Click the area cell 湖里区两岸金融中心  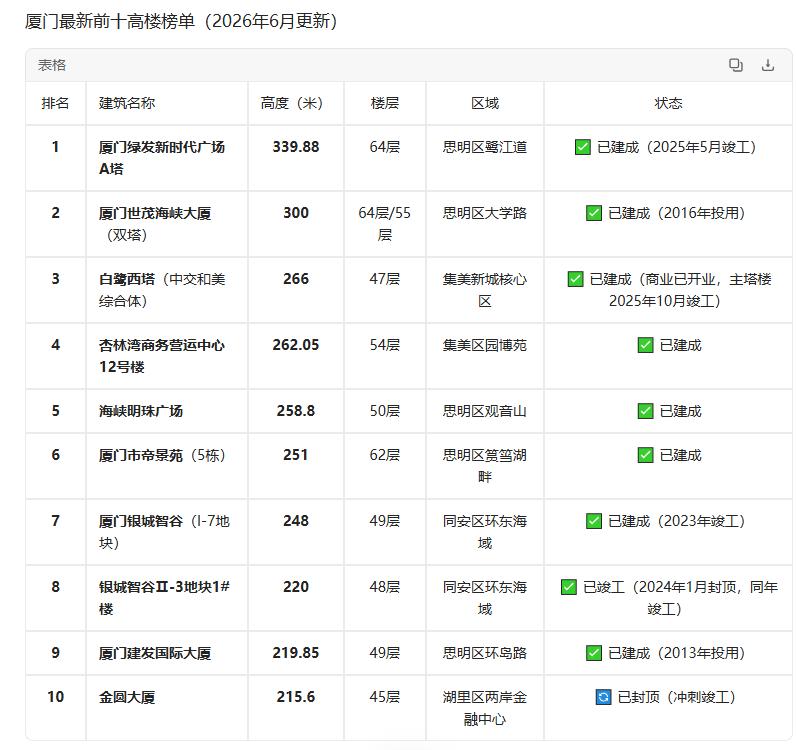pos(485,708)
